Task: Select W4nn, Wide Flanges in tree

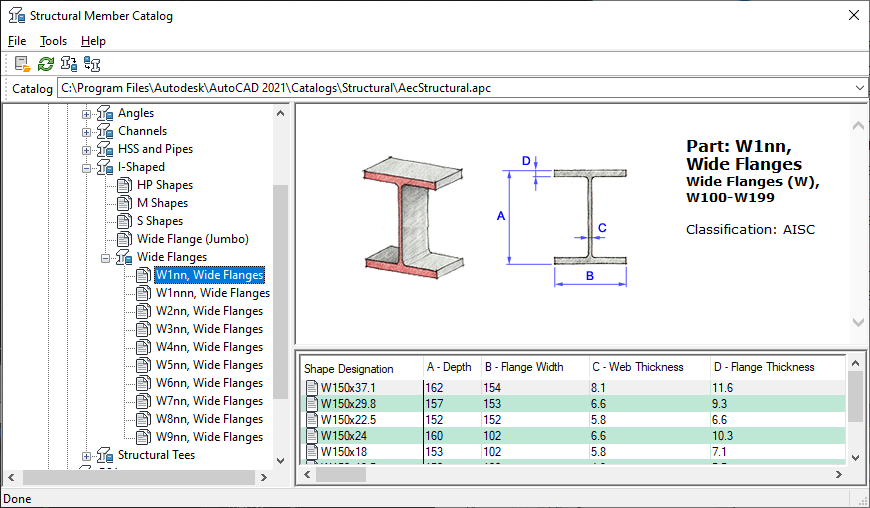Action: (209, 347)
